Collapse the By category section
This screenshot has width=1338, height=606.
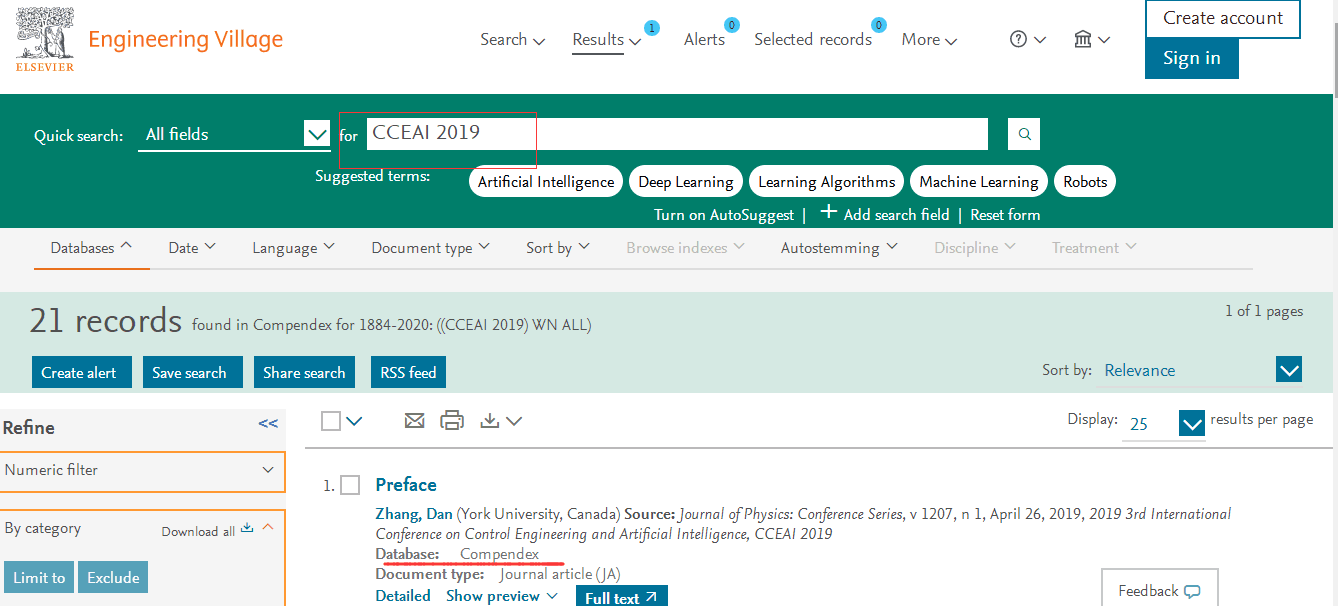tap(268, 527)
